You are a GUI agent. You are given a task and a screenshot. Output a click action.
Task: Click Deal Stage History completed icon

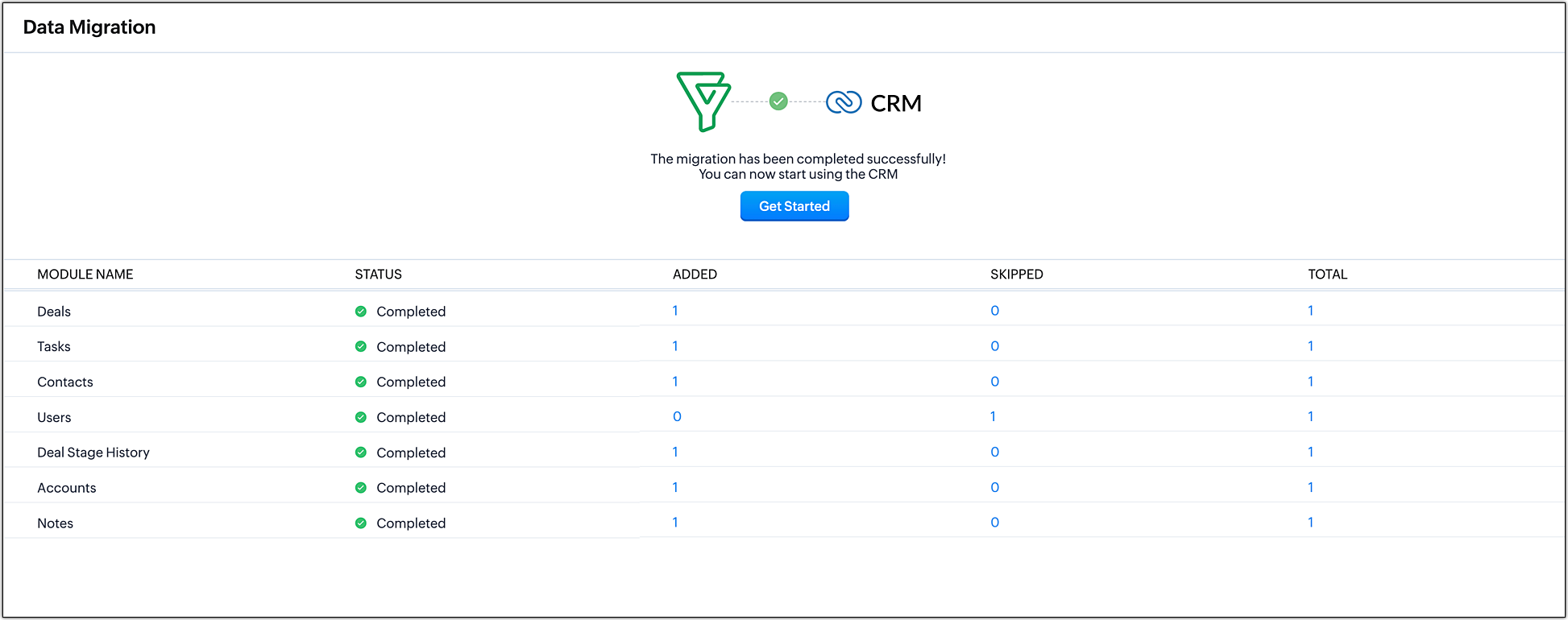[361, 453]
